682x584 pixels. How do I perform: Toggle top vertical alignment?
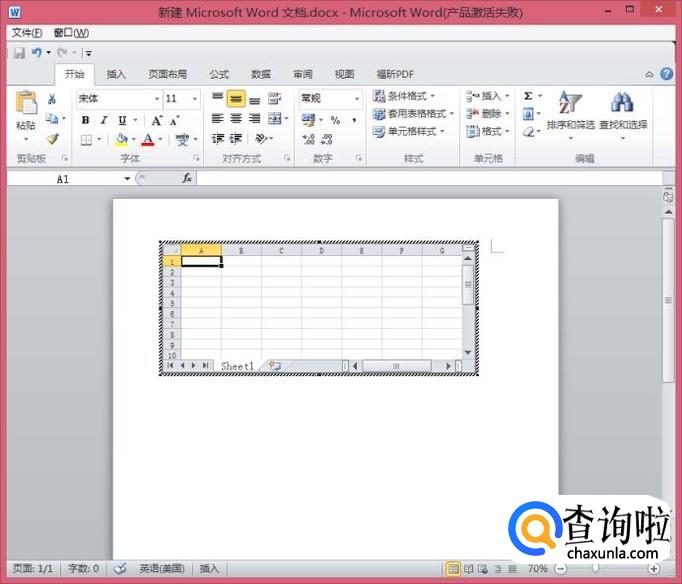[x=217, y=99]
